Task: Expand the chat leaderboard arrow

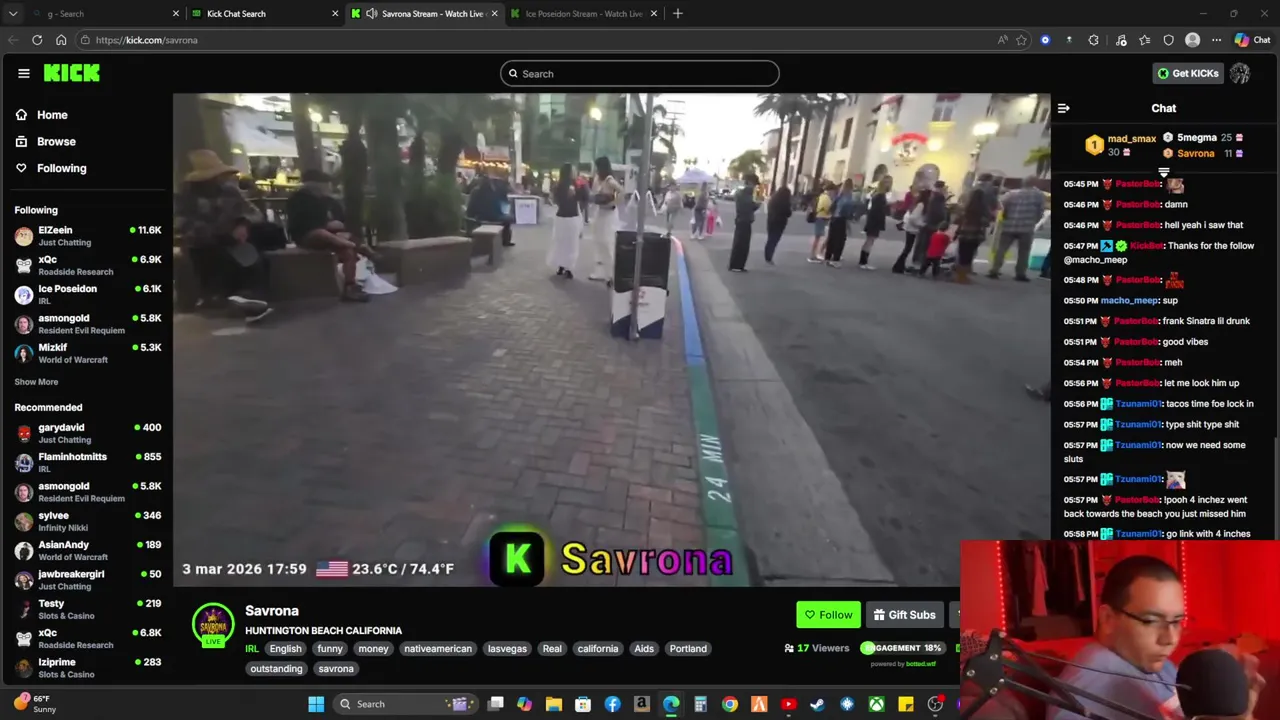Action: pyautogui.click(x=1163, y=173)
